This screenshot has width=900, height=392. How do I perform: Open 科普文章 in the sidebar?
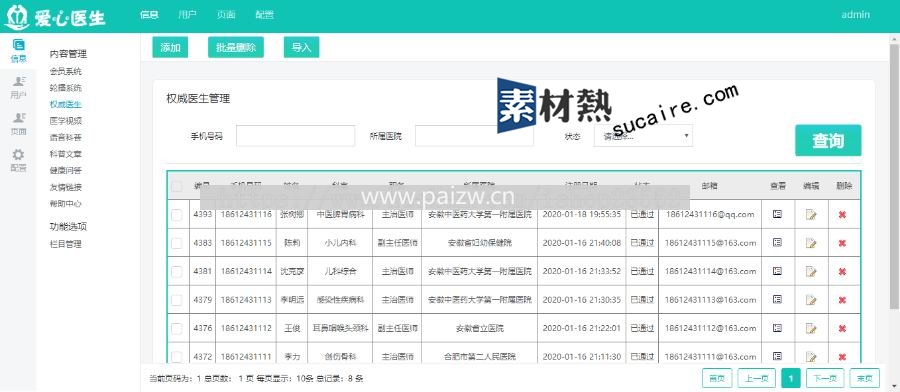[x=65, y=154]
